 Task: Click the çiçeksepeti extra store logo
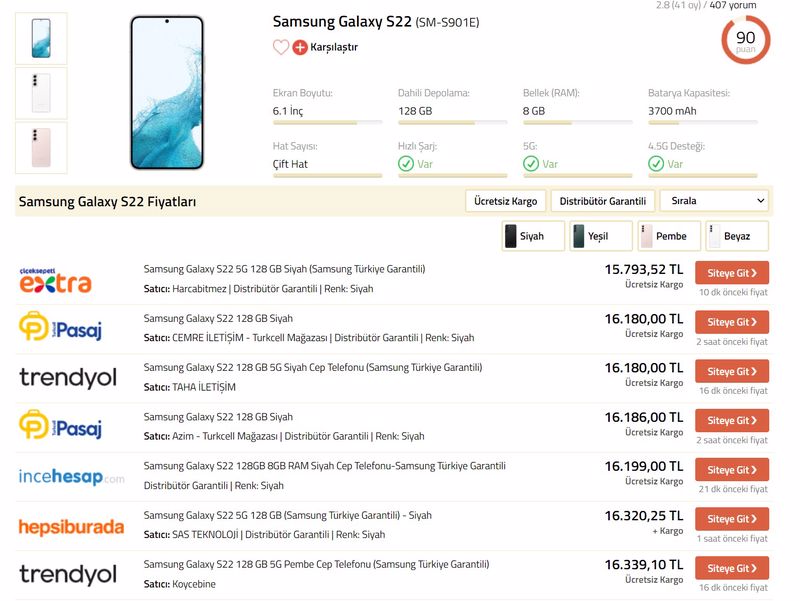(56, 280)
